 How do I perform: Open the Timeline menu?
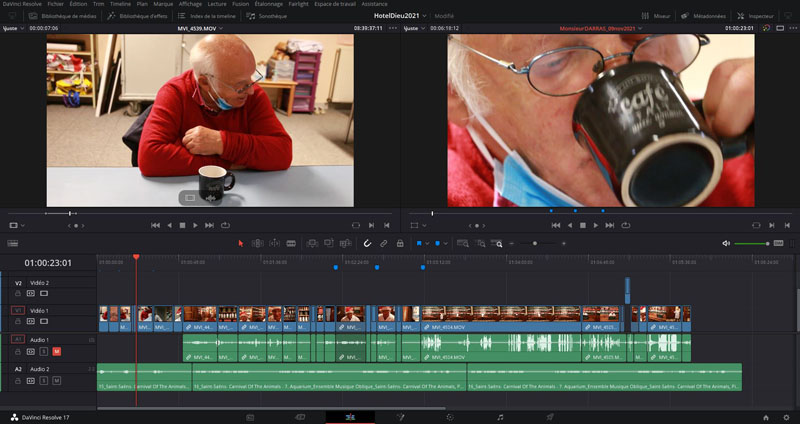tap(120, 4)
